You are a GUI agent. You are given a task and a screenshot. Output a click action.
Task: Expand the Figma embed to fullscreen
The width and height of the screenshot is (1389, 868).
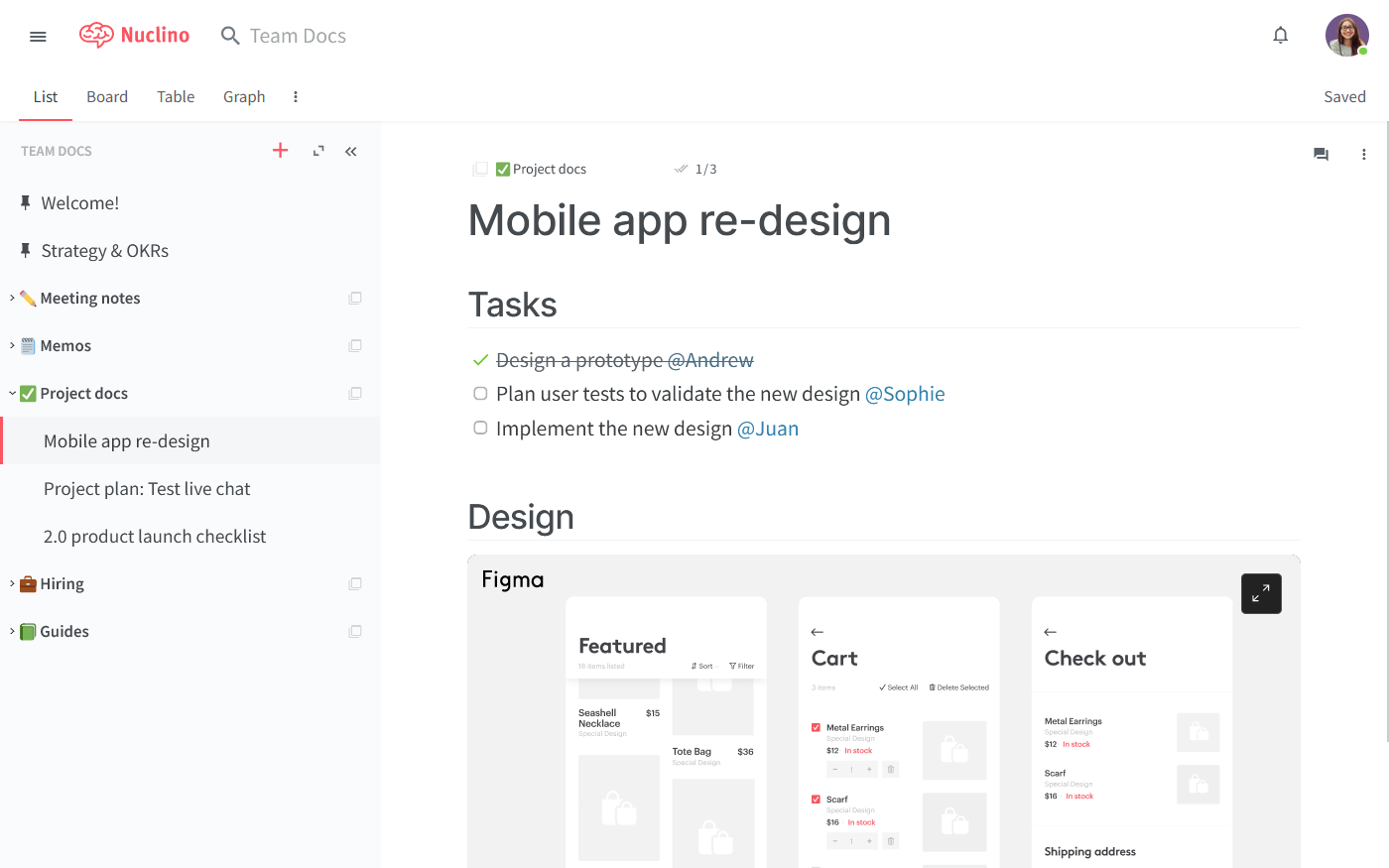click(x=1261, y=593)
